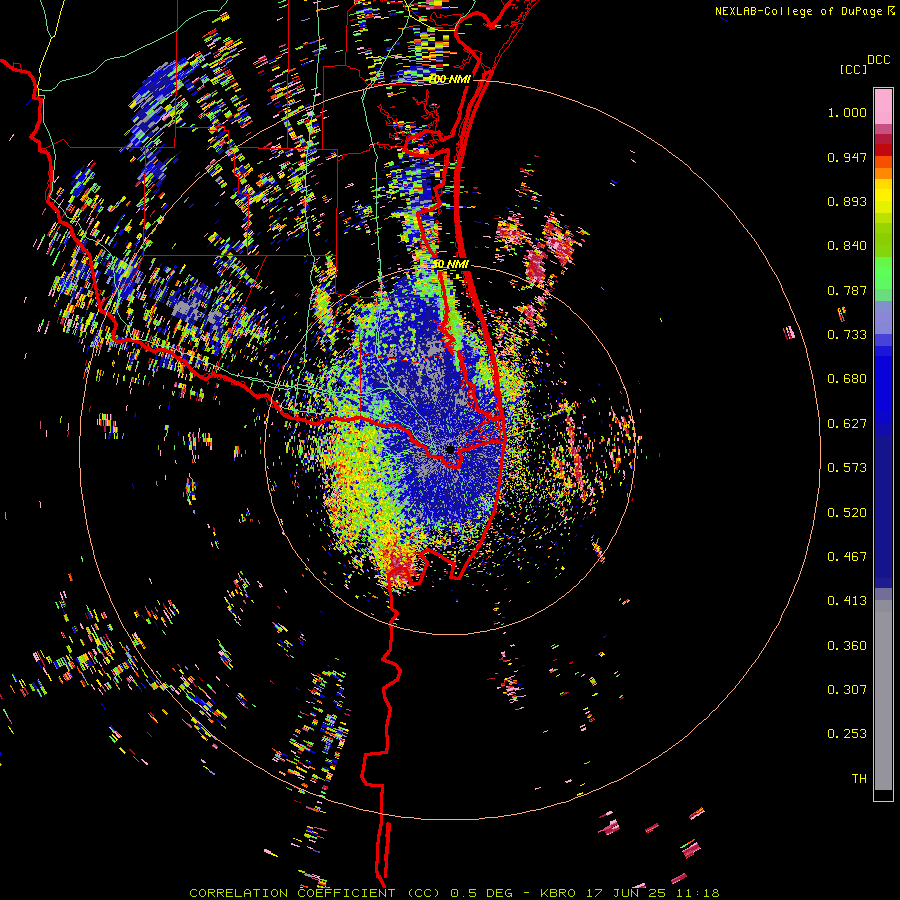Image resolution: width=900 pixels, height=900 pixels.
Task: Select the 0.680 scale value
Action: pos(847,379)
